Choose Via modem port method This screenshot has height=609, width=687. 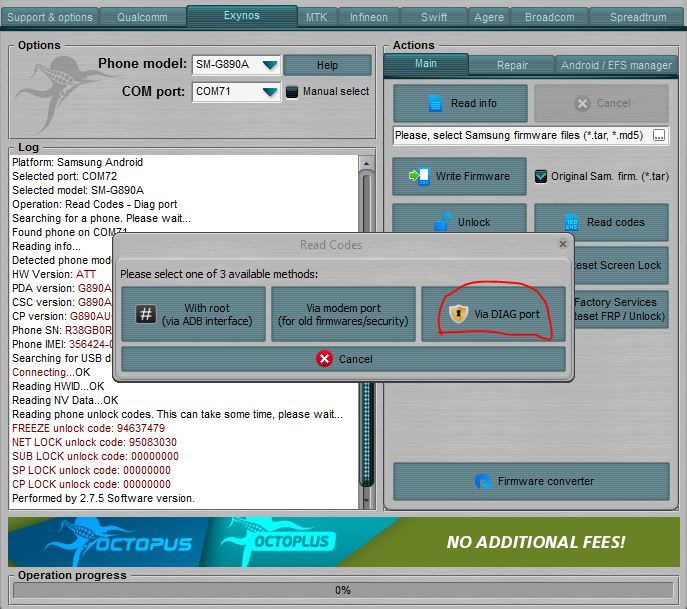[343, 314]
